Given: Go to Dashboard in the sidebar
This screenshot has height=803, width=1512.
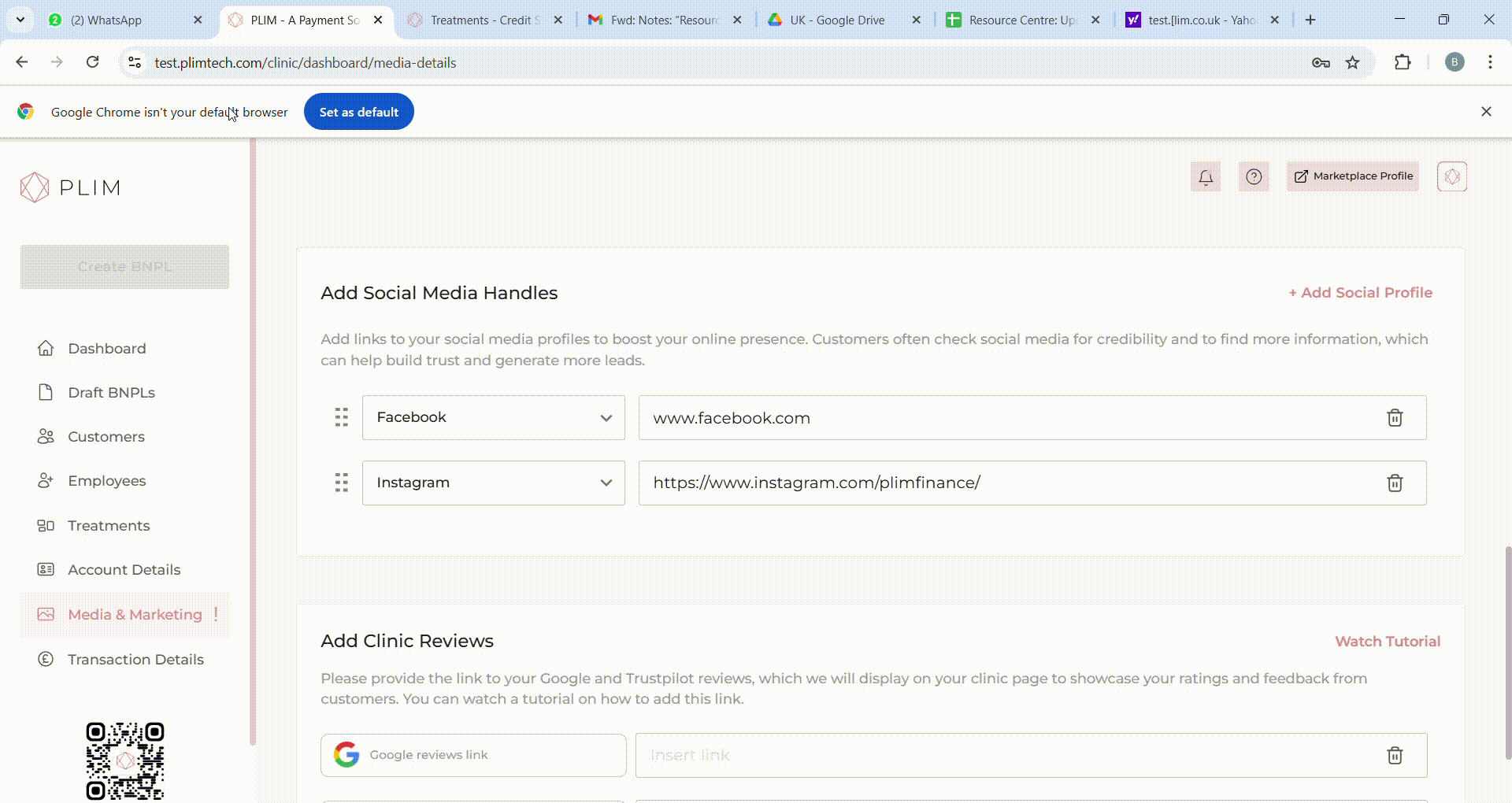Looking at the screenshot, I should point(107,348).
